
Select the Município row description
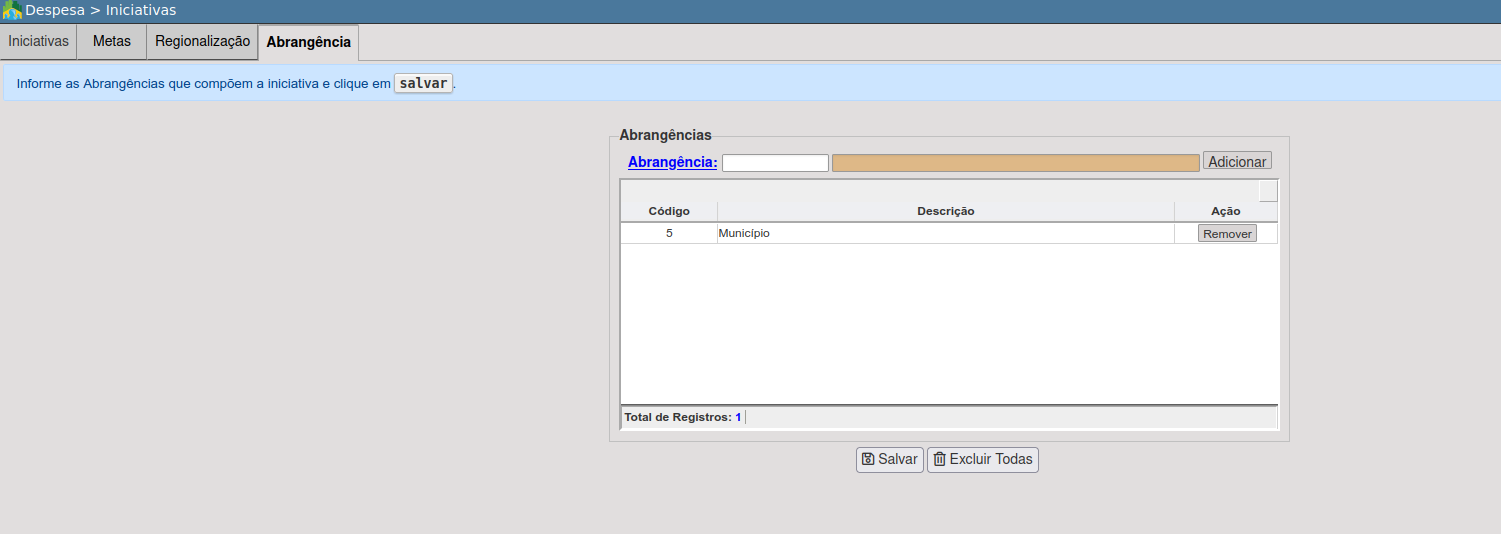[744, 233]
